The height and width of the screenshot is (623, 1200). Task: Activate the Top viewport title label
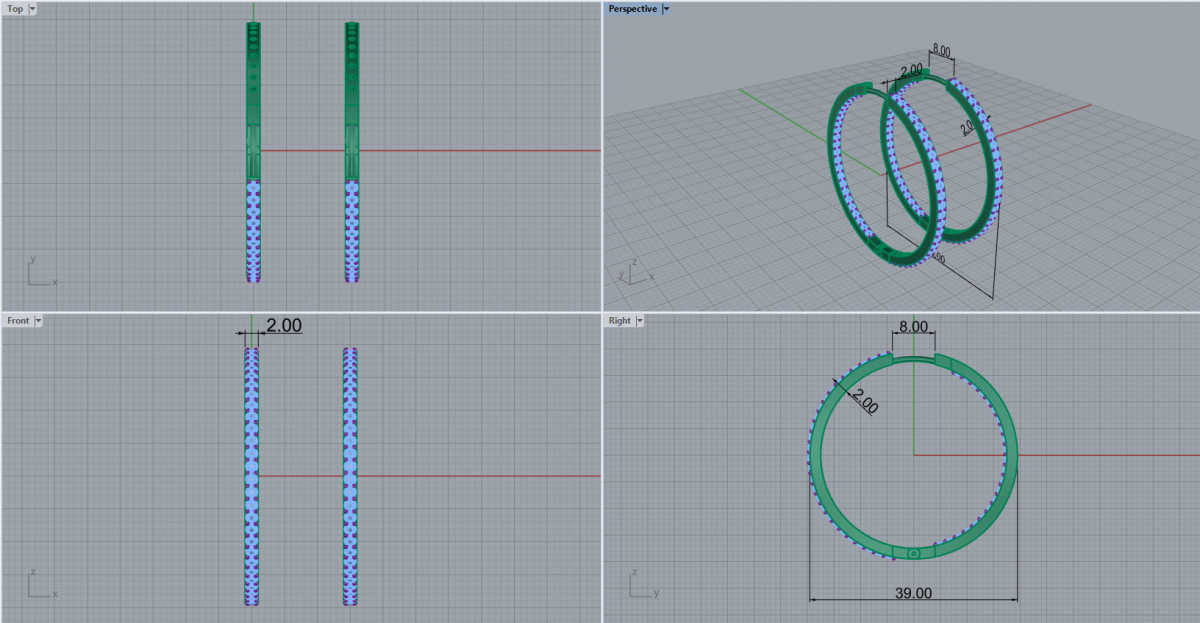16,9
